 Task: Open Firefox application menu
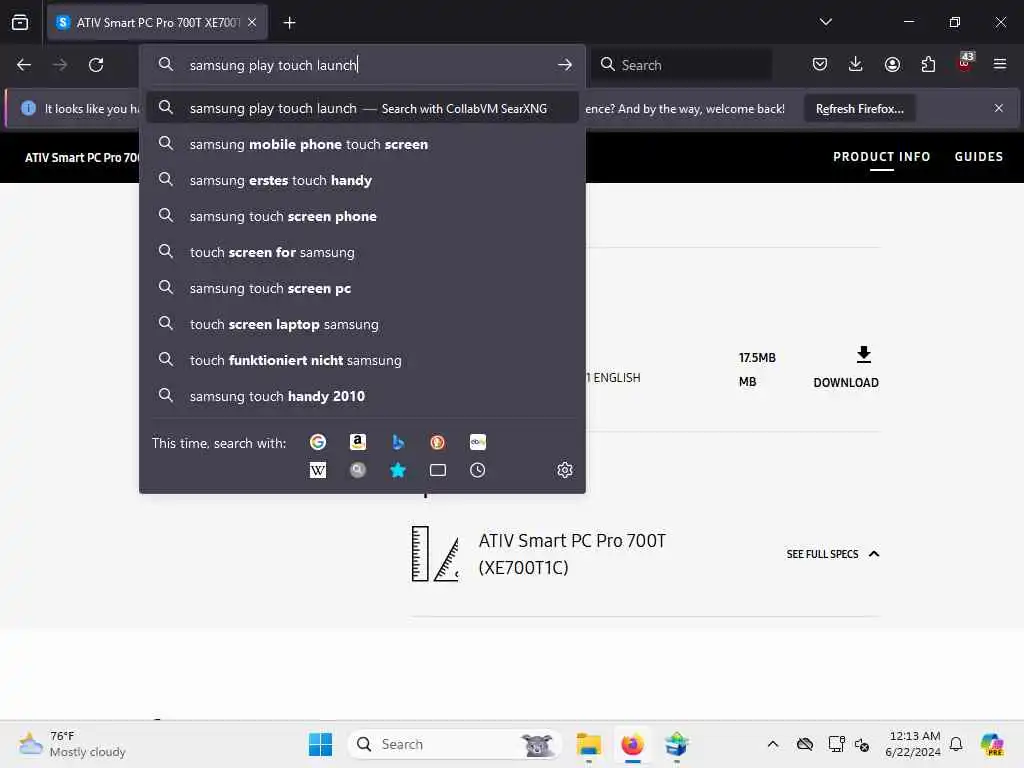[x=1000, y=64]
